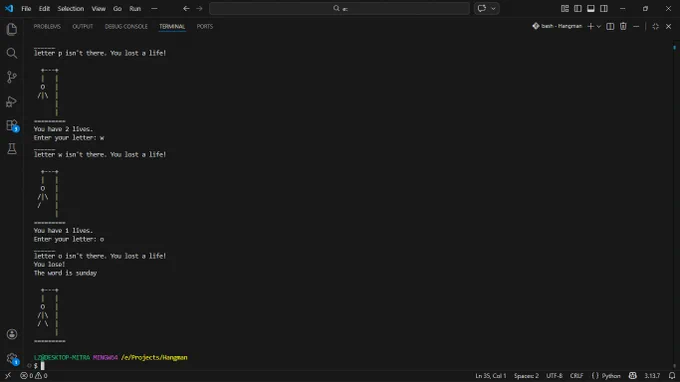Click text 'You have 2 lives.'

point(63,129)
